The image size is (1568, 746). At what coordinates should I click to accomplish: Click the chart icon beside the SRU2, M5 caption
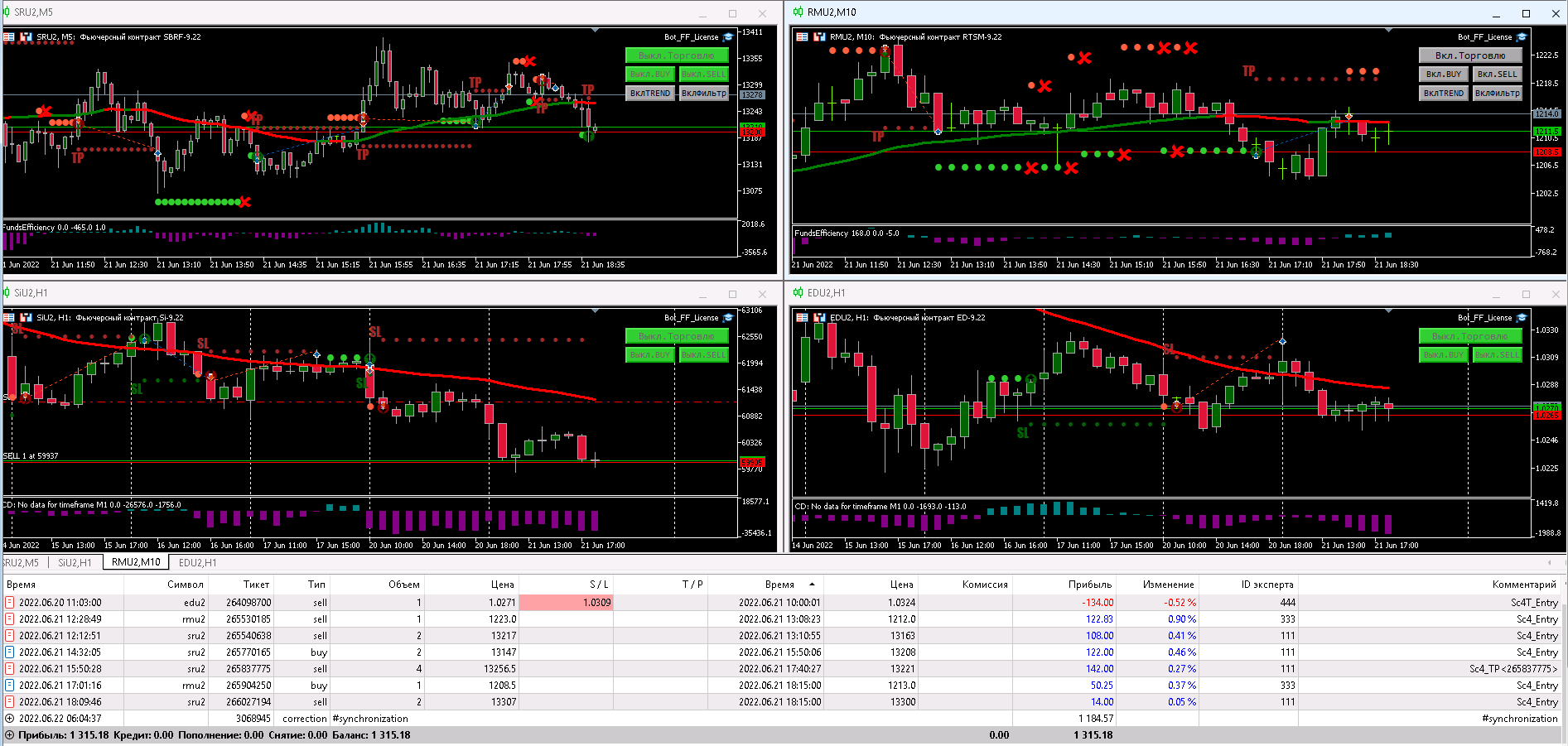click(26, 37)
